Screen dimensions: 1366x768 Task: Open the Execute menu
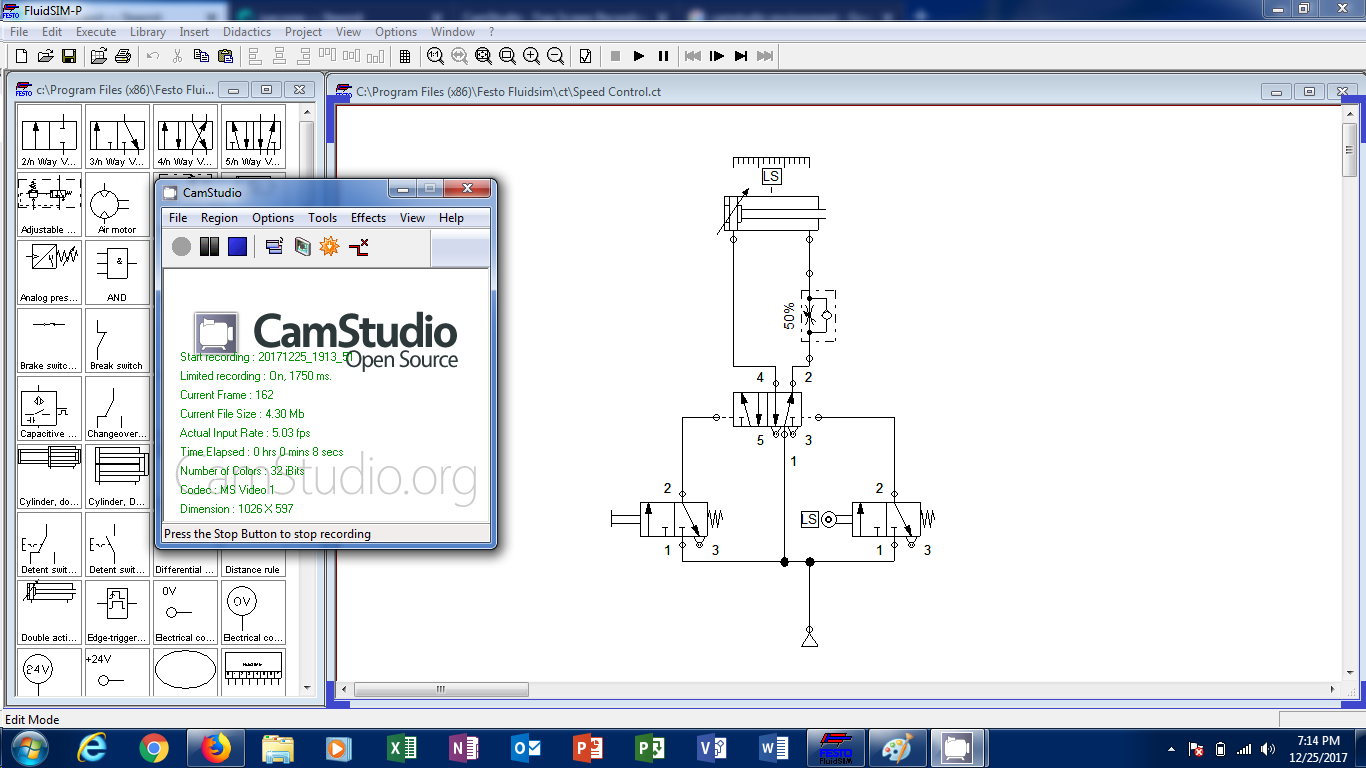[x=96, y=32]
